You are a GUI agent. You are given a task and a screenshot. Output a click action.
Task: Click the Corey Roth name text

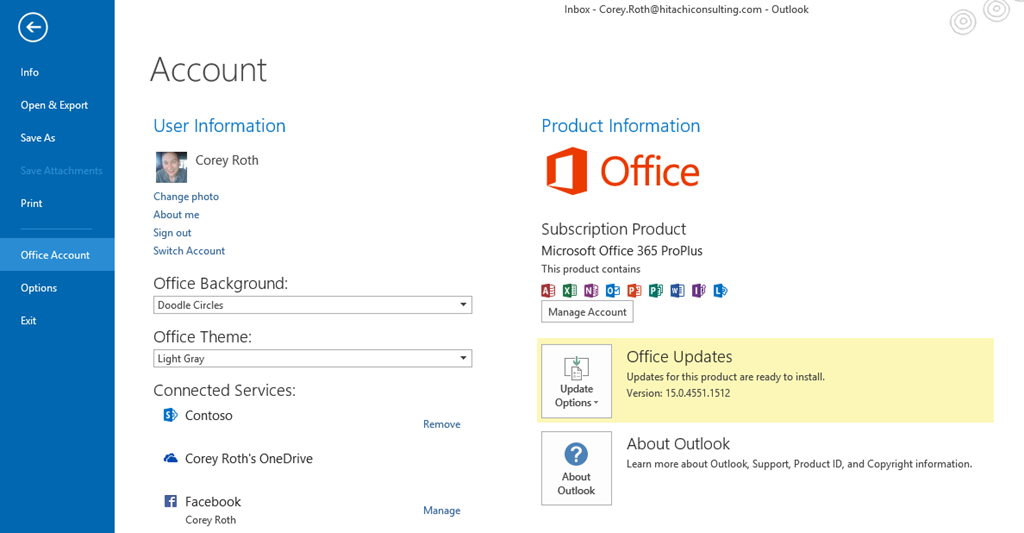[x=227, y=161]
